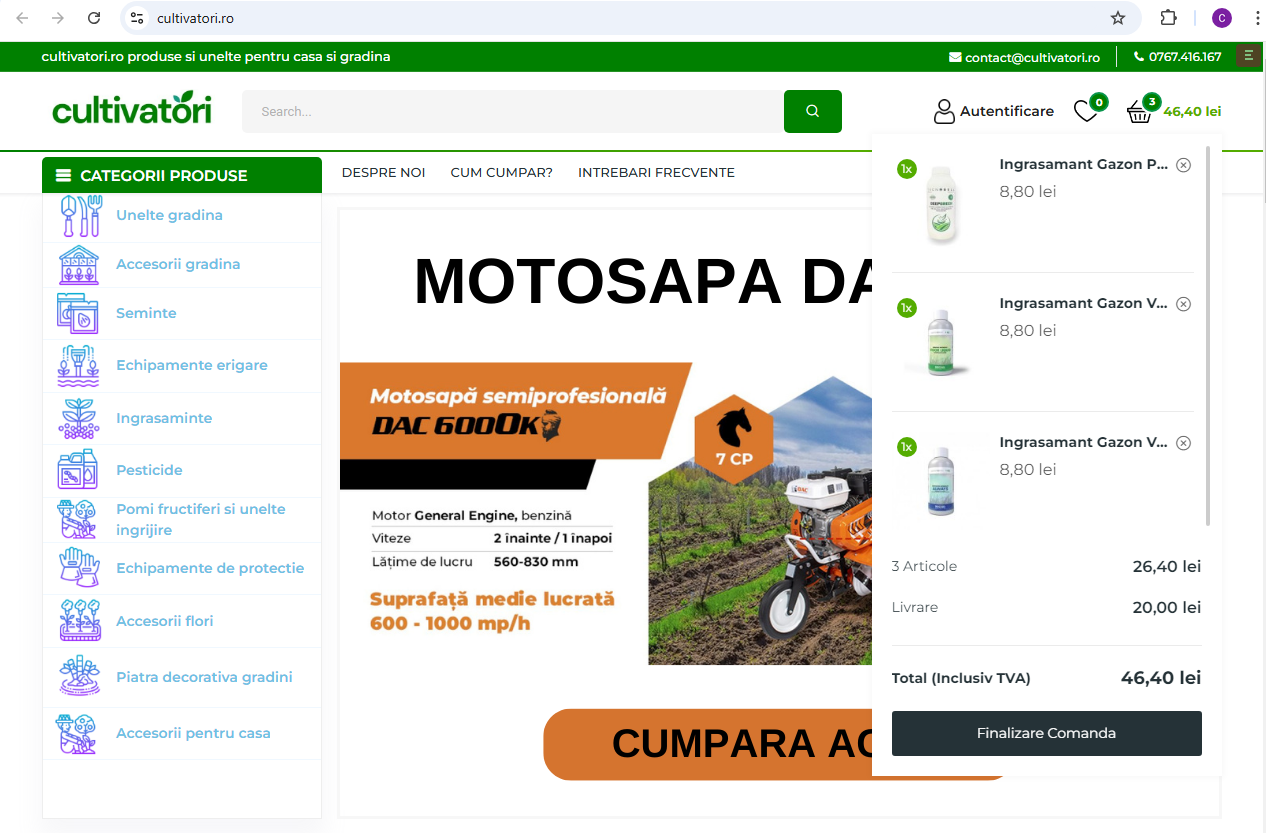Image resolution: width=1266 pixels, height=833 pixels.
Task: Click the contact@cultivatori.ro email link
Action: 1024,57
